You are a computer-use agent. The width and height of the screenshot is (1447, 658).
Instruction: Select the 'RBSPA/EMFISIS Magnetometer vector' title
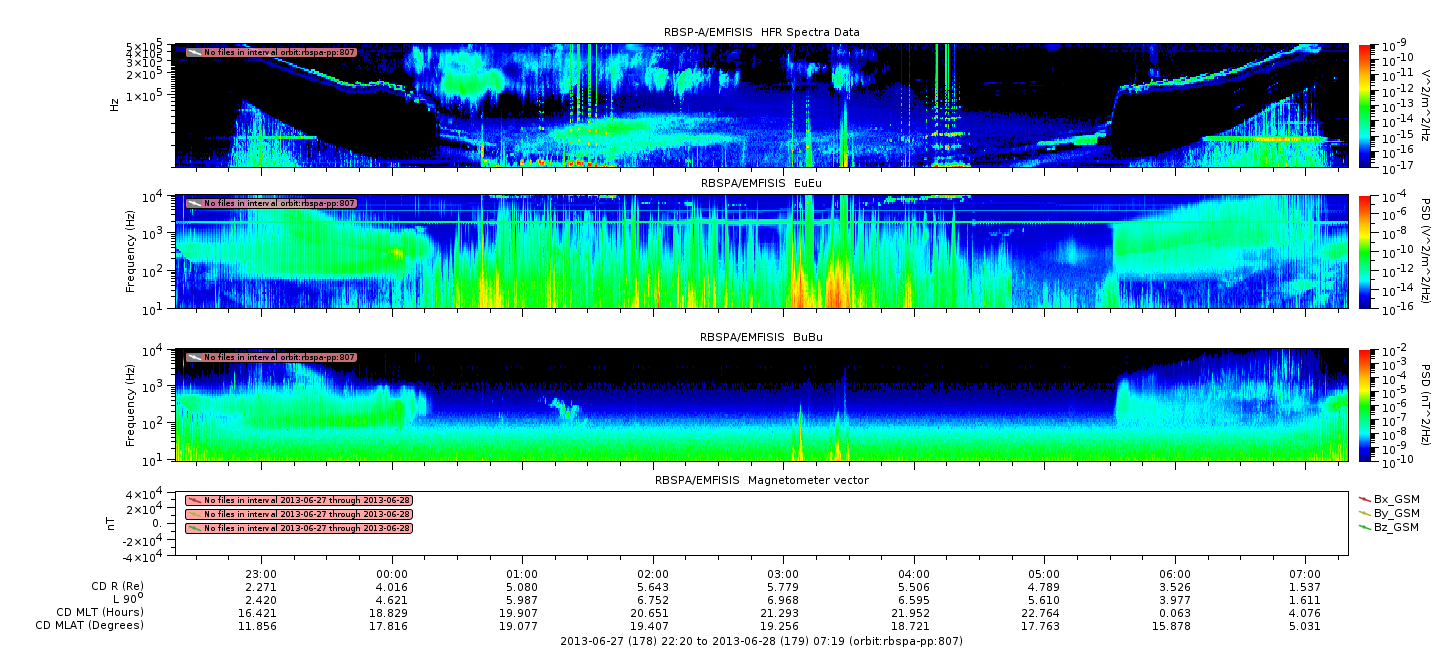coord(761,480)
